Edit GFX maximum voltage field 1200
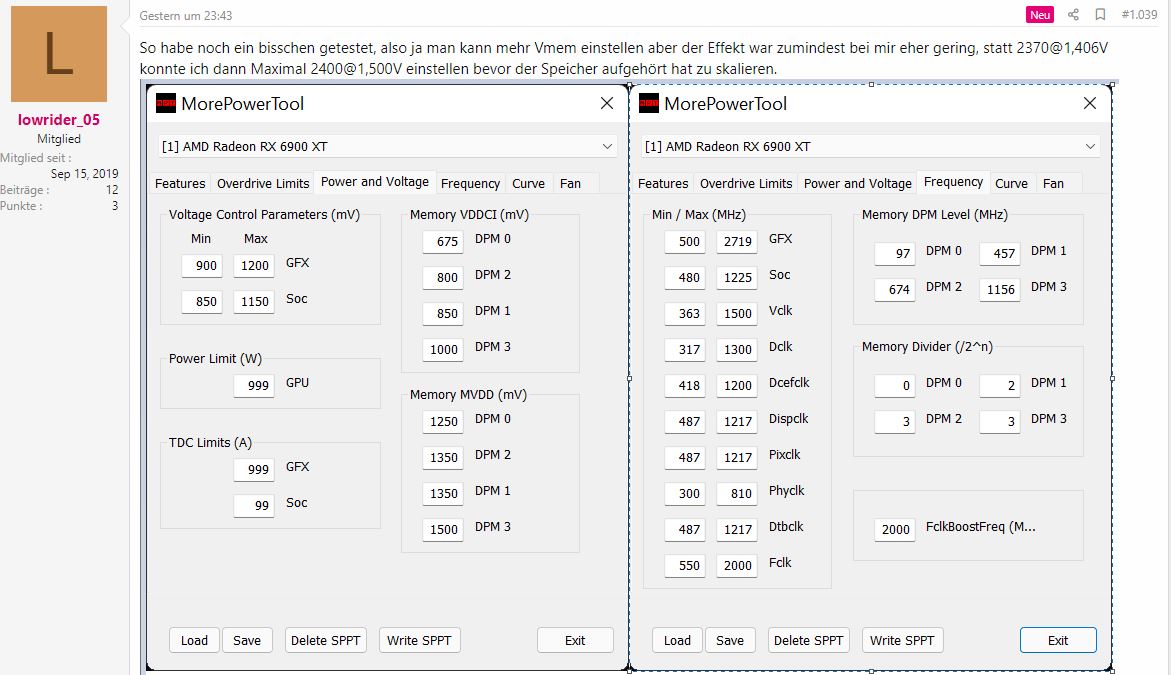Viewport: 1171px width, 675px height. 254,265
